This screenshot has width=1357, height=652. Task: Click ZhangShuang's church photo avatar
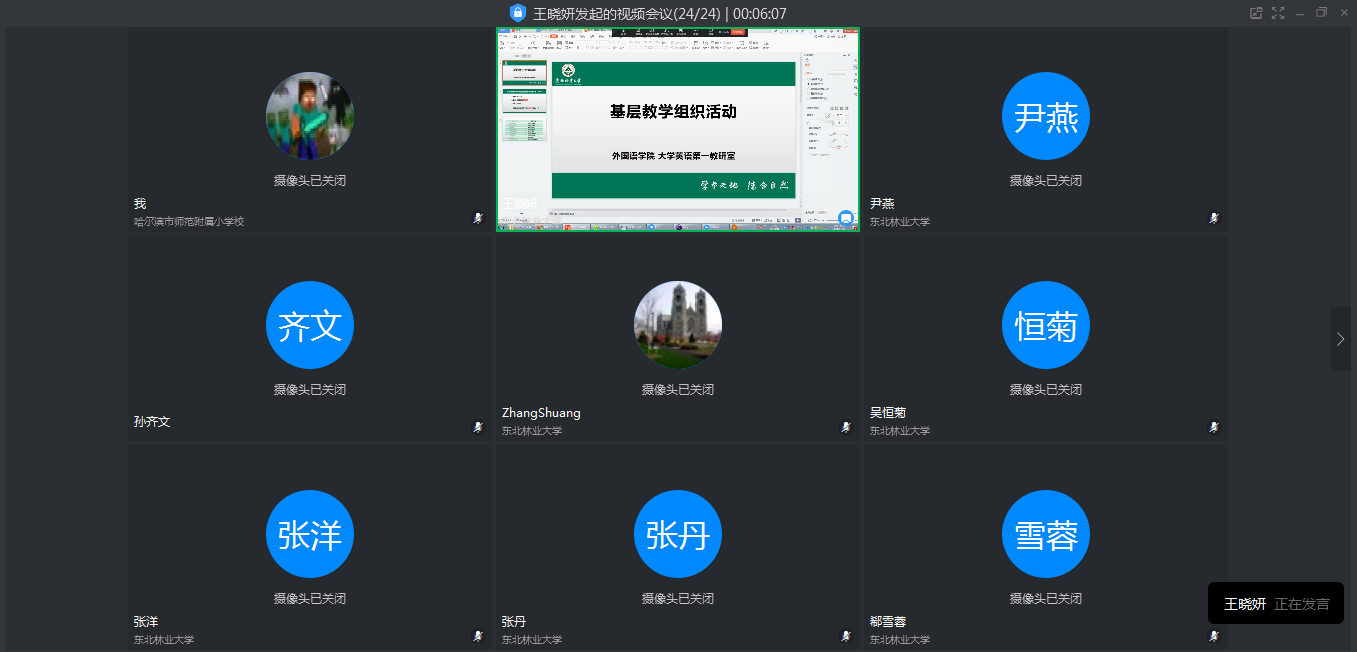(x=677, y=325)
